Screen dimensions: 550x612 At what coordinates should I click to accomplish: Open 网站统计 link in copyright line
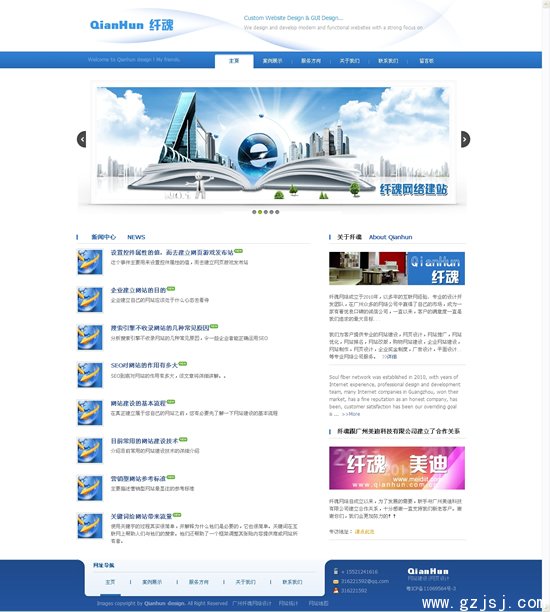coord(288,603)
